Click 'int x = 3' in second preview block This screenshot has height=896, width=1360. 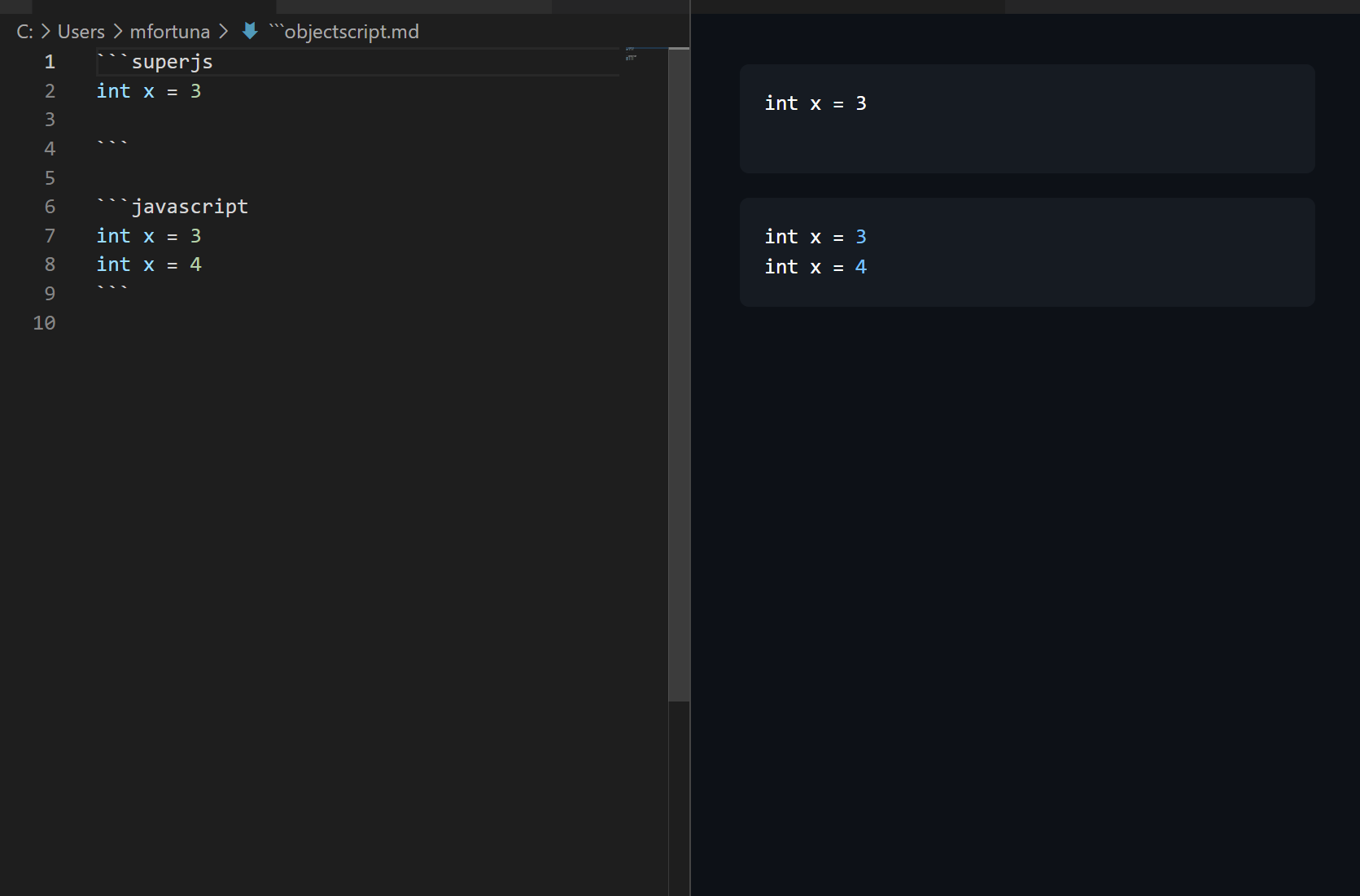[x=816, y=237]
